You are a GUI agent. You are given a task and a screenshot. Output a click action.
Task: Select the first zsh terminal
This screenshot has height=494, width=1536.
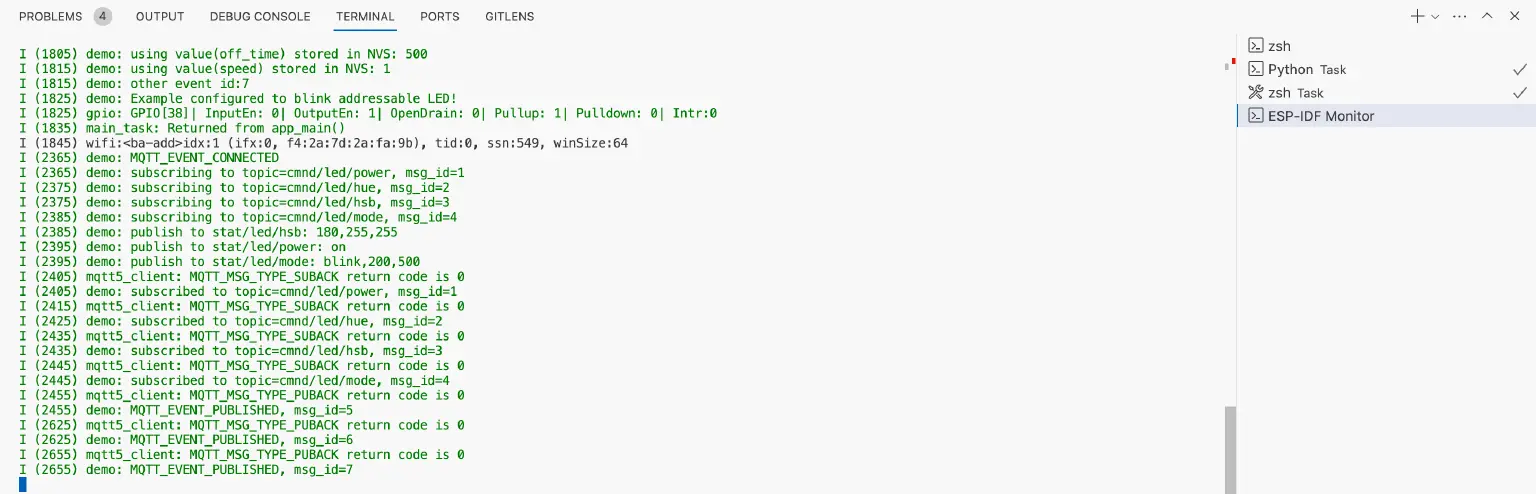[1279, 46]
